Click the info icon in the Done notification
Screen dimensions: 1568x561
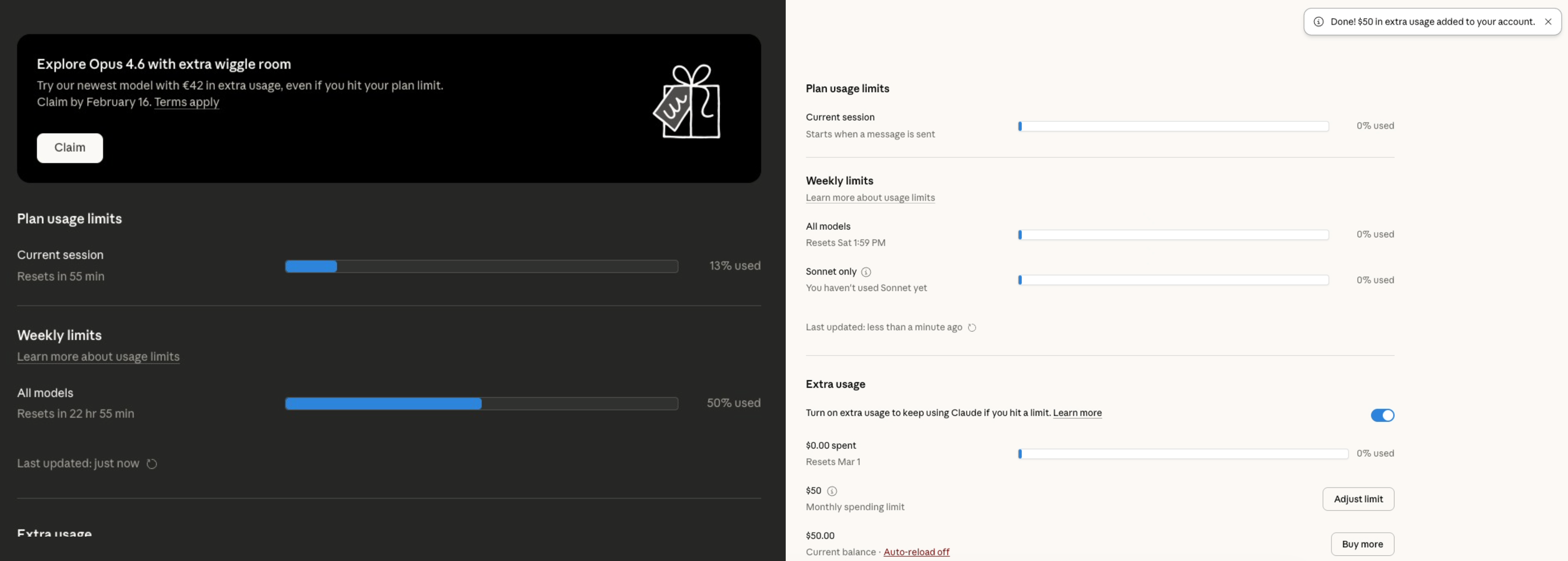click(1318, 22)
